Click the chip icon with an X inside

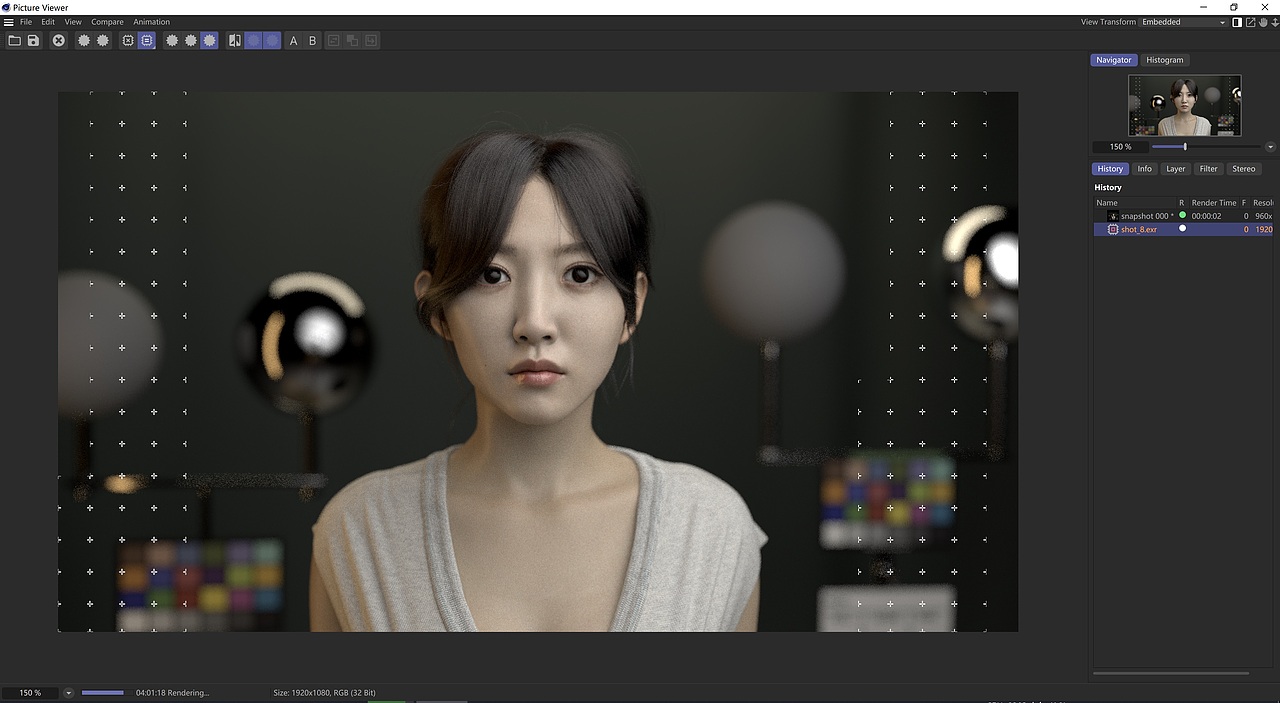click(128, 41)
